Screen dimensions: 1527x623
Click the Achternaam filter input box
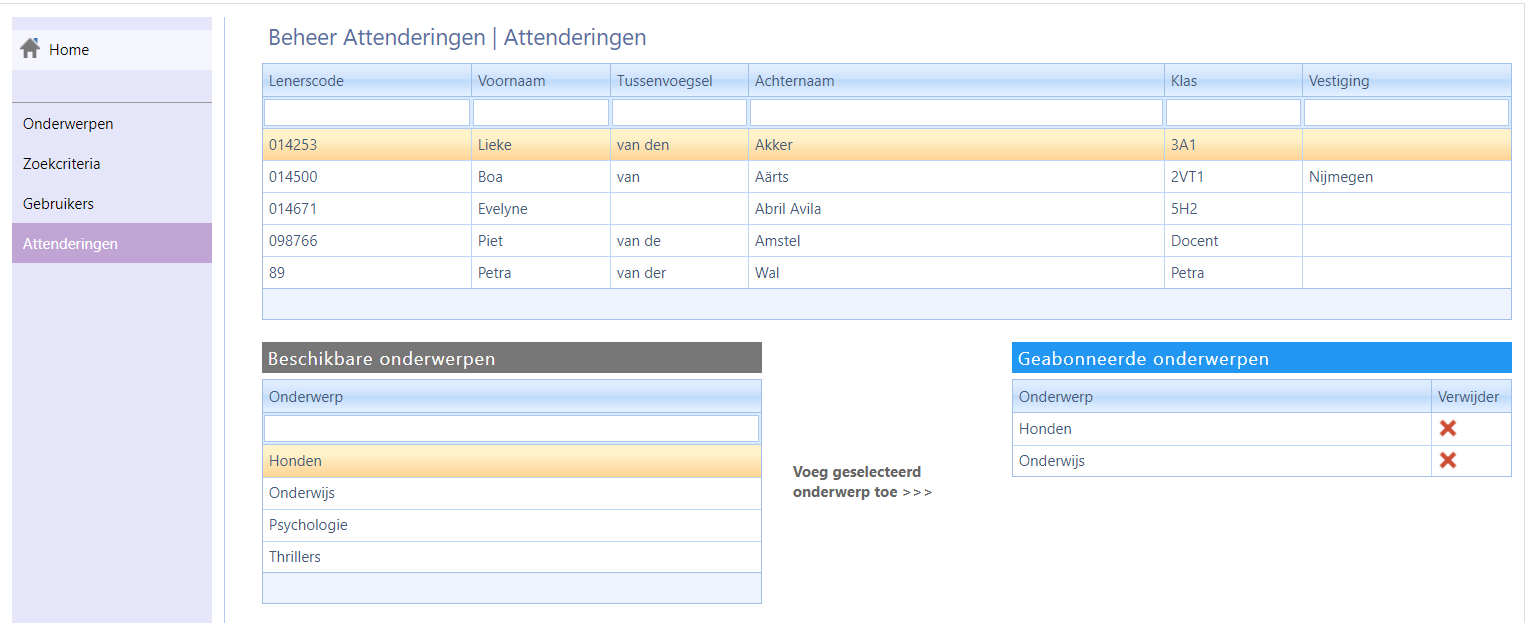click(x=956, y=112)
